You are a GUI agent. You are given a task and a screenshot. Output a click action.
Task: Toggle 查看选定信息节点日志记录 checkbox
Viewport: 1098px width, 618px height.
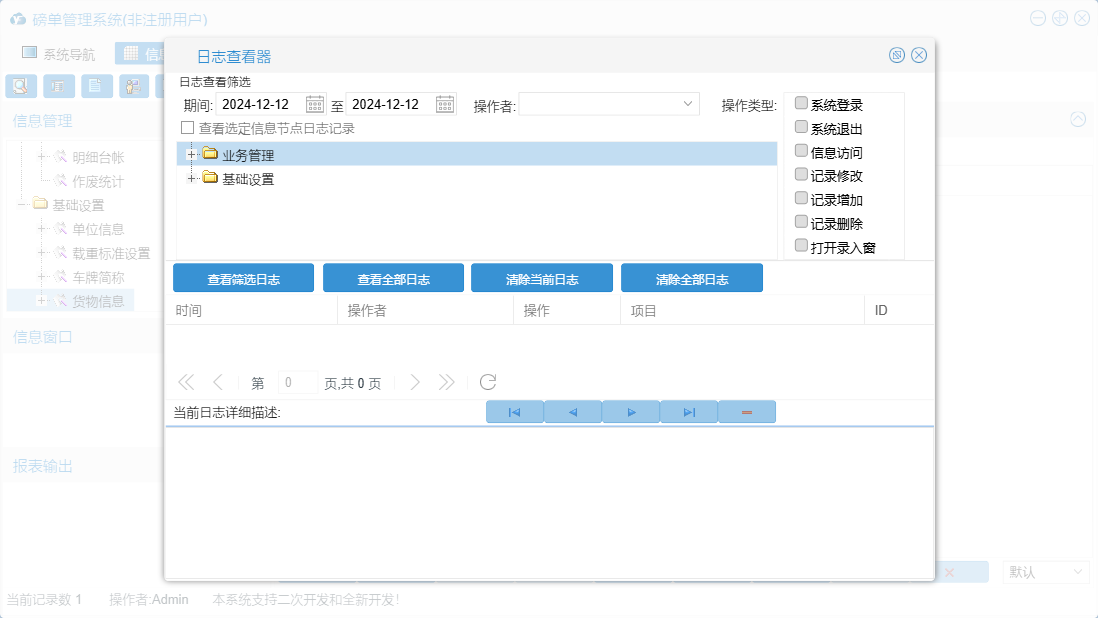(187, 128)
